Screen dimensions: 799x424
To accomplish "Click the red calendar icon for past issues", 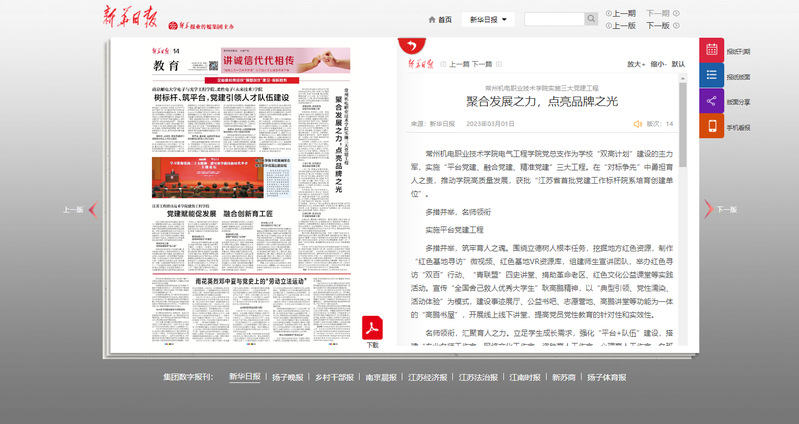I will click(712, 51).
